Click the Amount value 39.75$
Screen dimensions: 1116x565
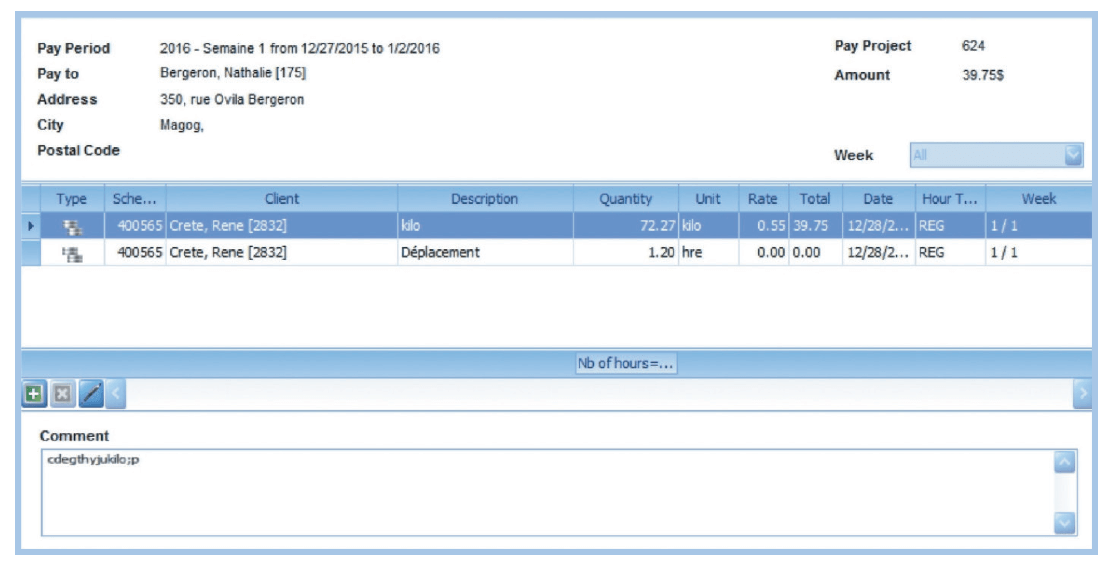click(983, 75)
